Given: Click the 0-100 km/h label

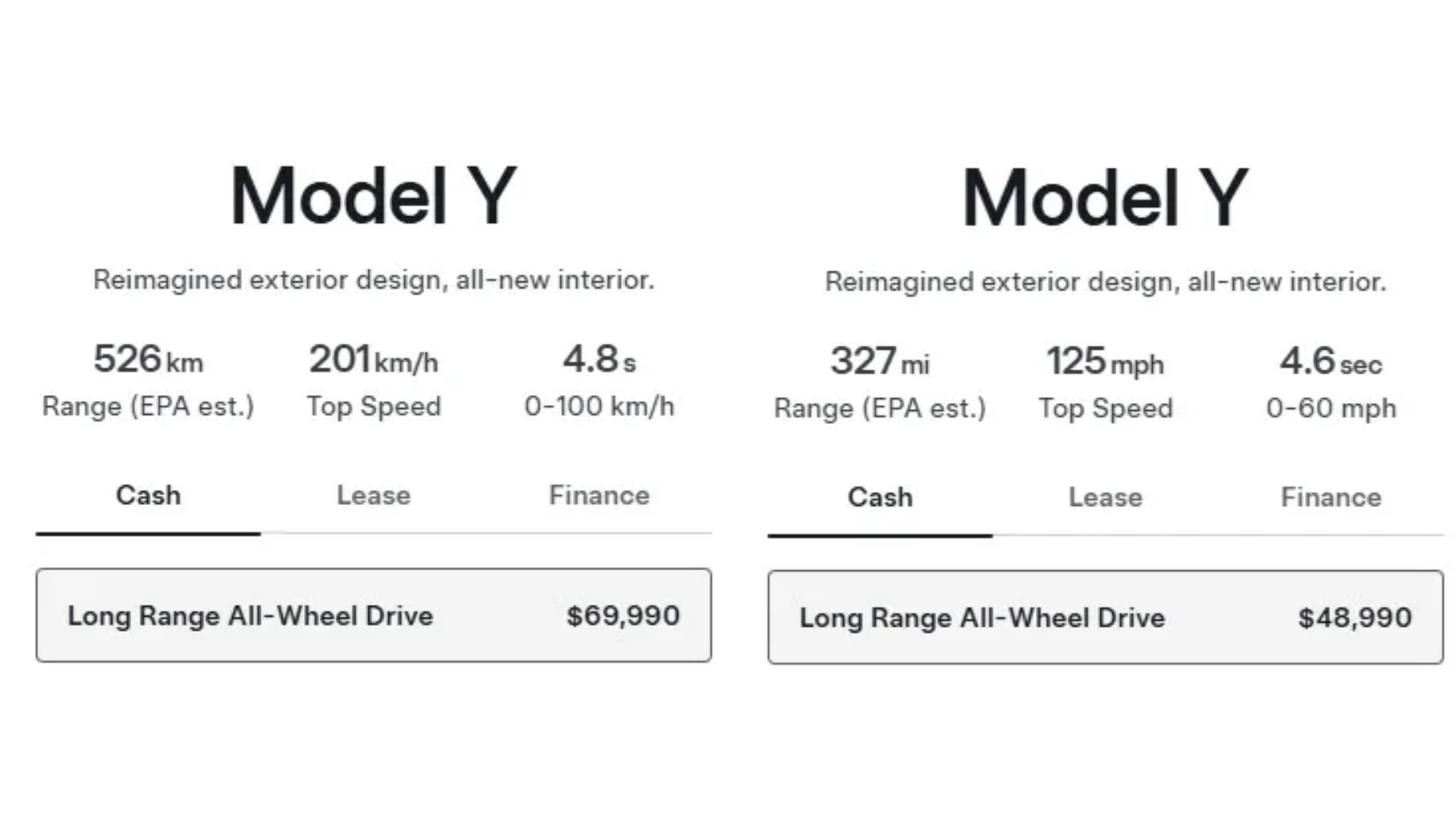Looking at the screenshot, I should pos(599,406).
